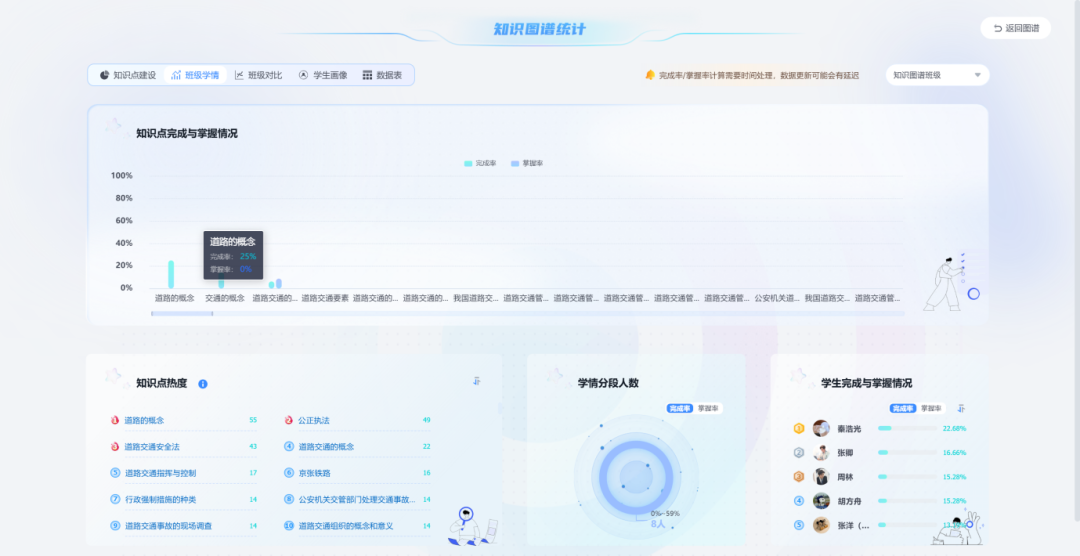
Task: Click rank 4 badge beside 胡方舟
Action: (799, 501)
